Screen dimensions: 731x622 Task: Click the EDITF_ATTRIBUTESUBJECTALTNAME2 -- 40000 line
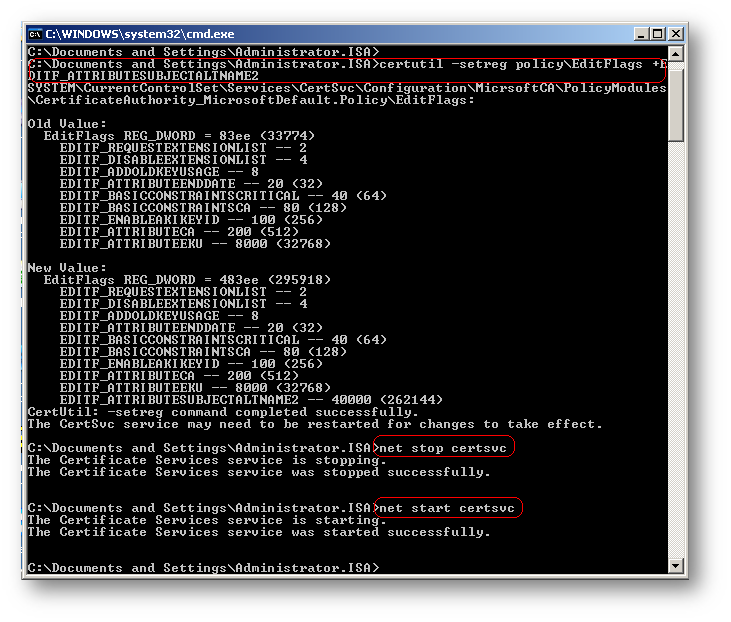250,399
